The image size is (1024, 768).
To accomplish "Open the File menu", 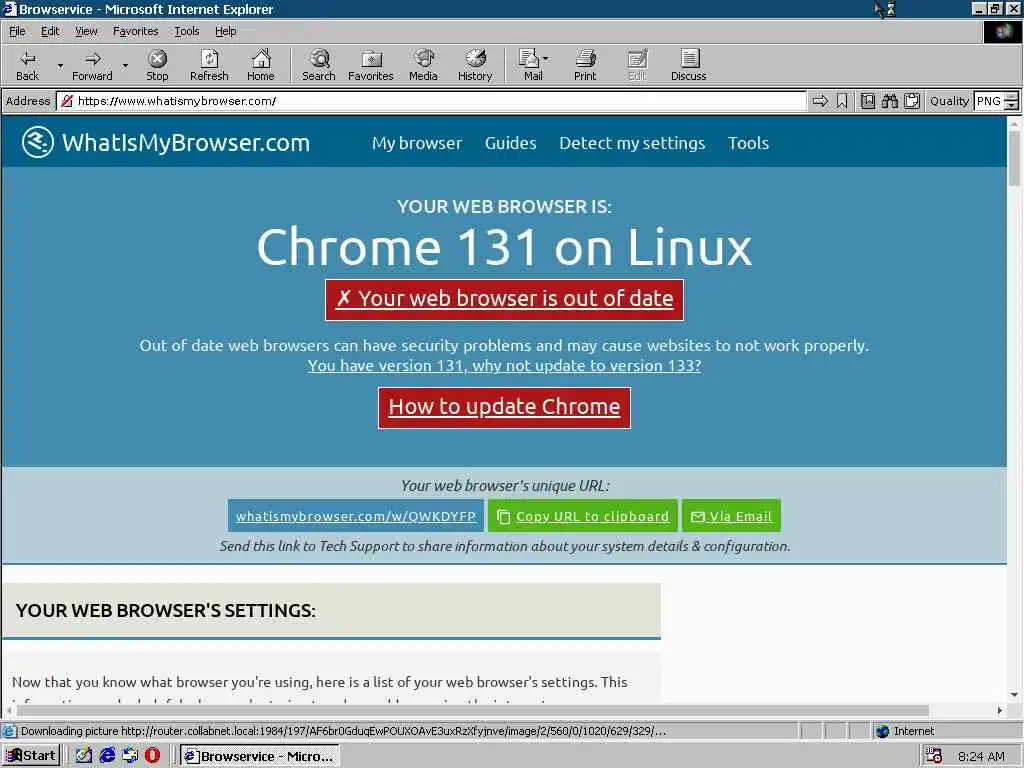I will [x=17, y=31].
